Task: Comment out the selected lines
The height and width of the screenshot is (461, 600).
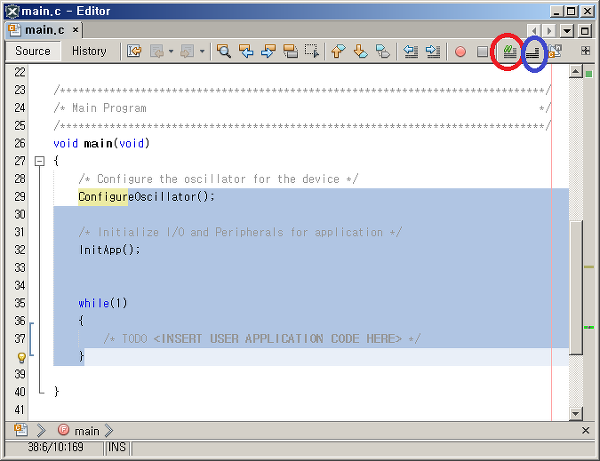Action: point(509,51)
